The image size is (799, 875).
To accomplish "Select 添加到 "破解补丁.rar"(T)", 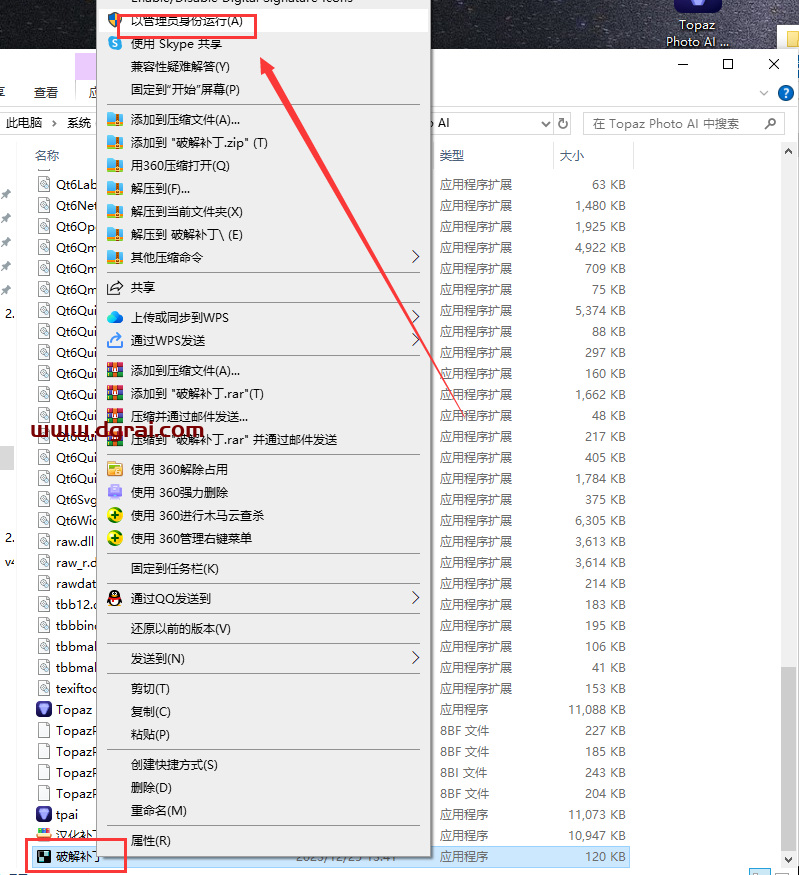I will click(x=197, y=394).
